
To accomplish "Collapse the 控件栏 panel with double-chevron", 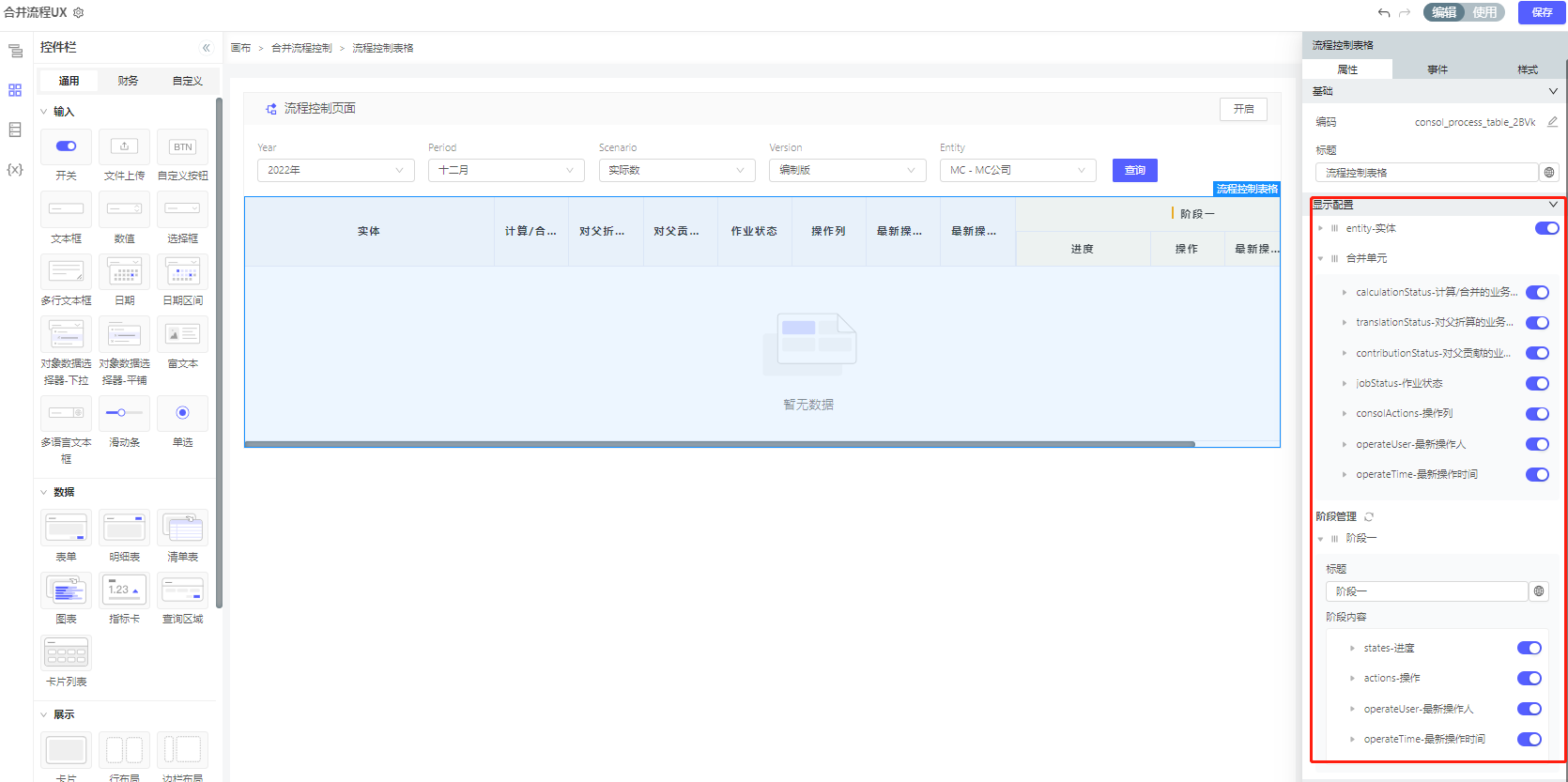I will [x=207, y=48].
